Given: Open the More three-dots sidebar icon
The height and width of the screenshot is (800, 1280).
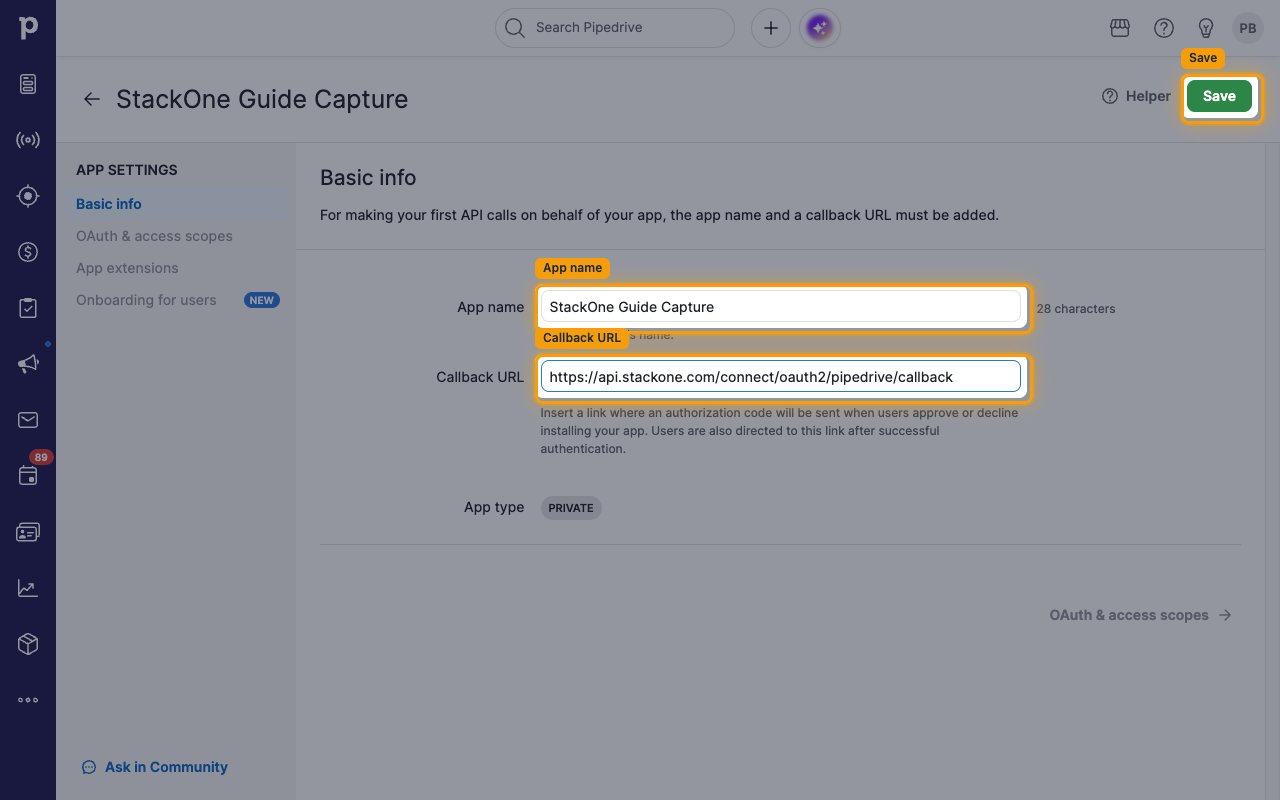Looking at the screenshot, I should tap(28, 700).
